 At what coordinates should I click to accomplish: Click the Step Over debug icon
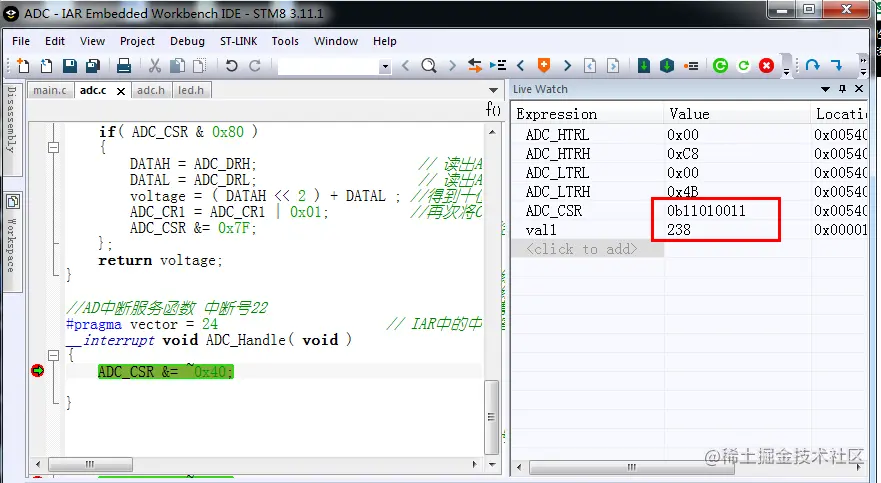click(x=812, y=66)
